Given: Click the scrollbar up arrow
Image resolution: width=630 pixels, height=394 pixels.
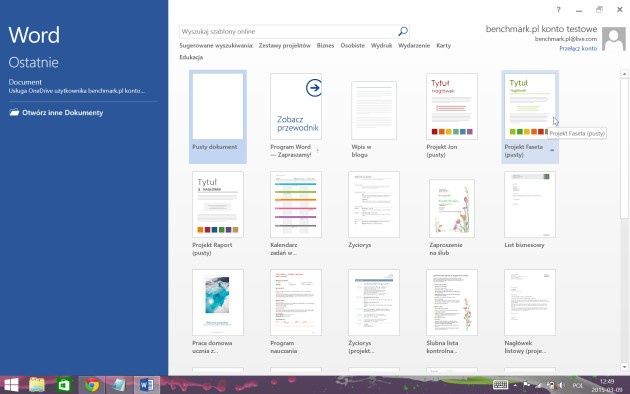Looking at the screenshot, I should point(624,74).
